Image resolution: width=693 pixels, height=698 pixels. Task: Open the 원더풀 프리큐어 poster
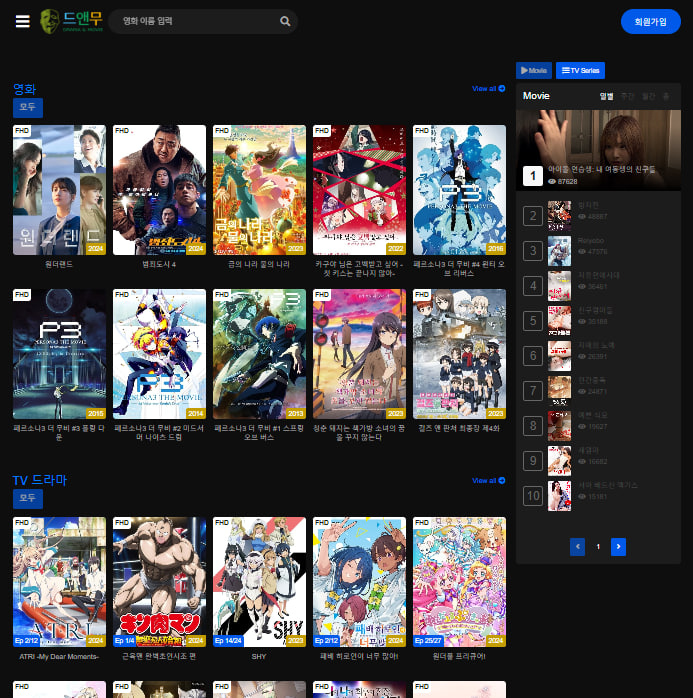click(459, 582)
